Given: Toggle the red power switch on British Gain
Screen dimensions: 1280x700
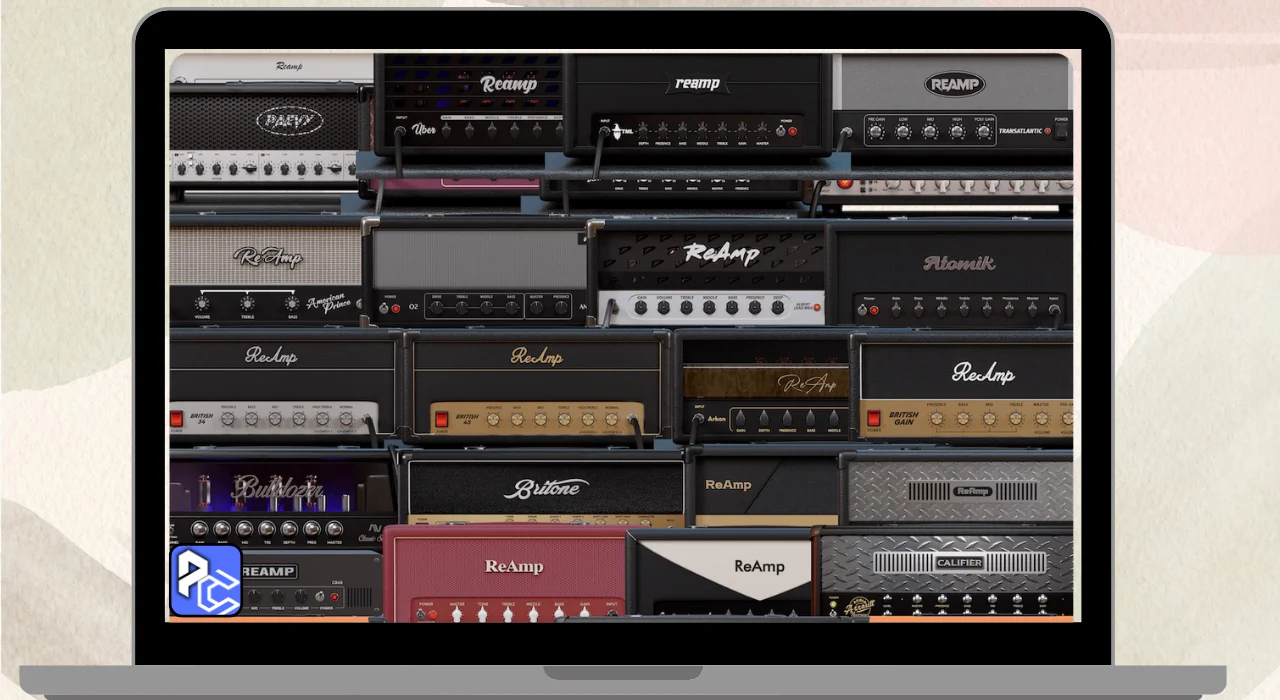Looking at the screenshot, I should tap(874, 418).
